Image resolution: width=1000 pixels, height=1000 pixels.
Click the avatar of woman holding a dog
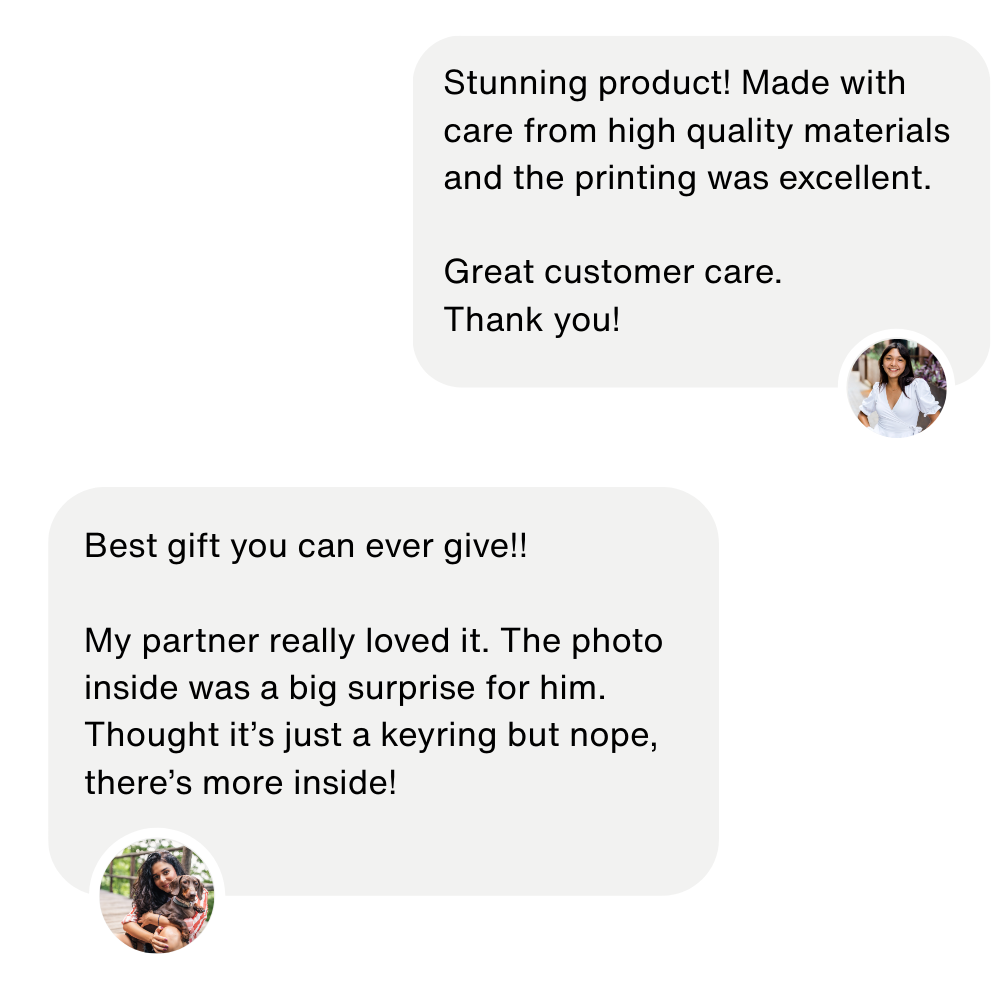tap(157, 895)
